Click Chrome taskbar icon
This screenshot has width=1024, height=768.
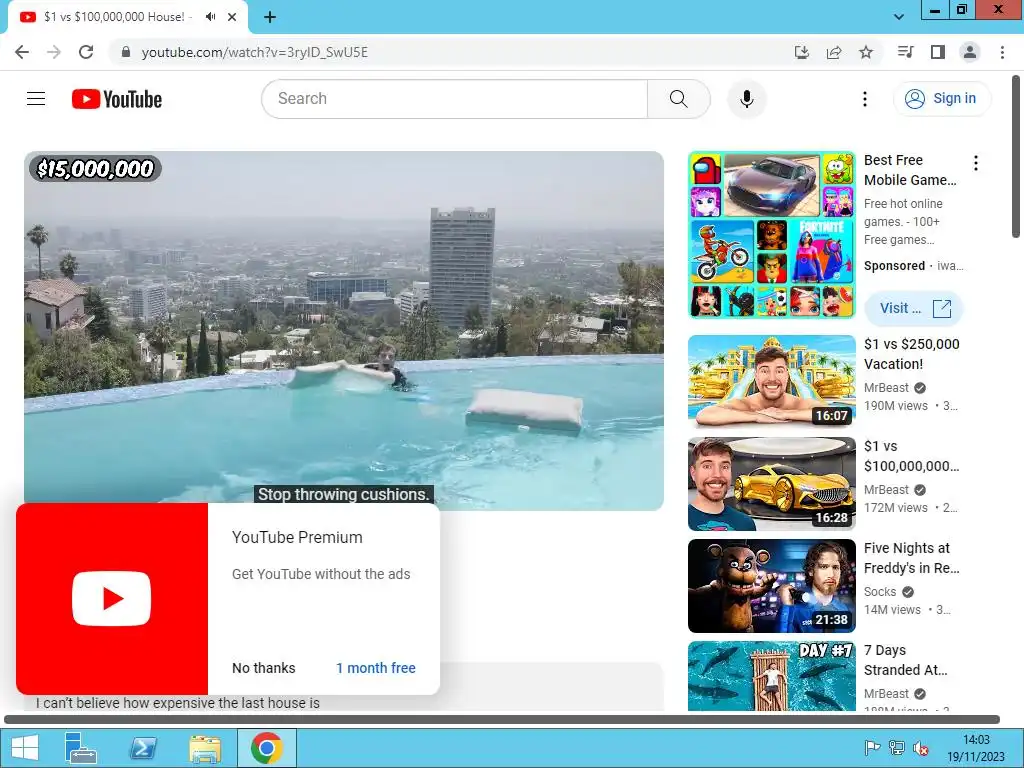coord(266,748)
